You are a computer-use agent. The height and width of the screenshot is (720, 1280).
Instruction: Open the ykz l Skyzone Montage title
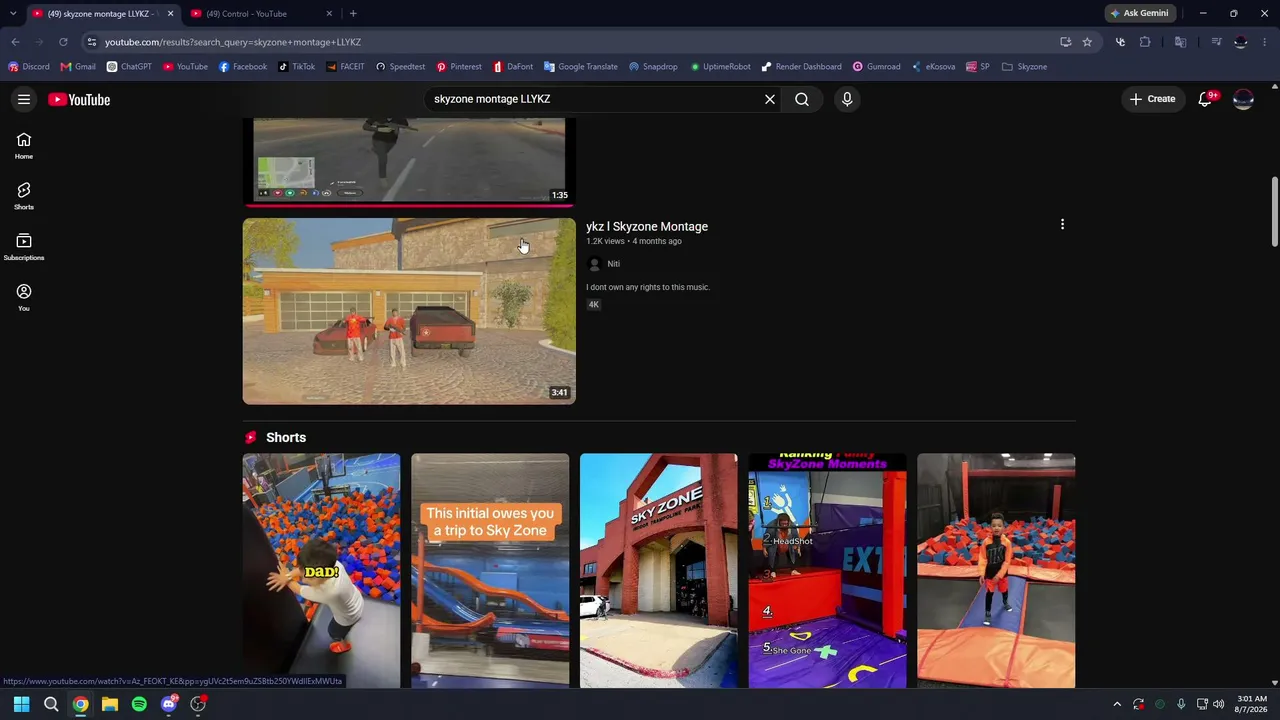coord(647,226)
